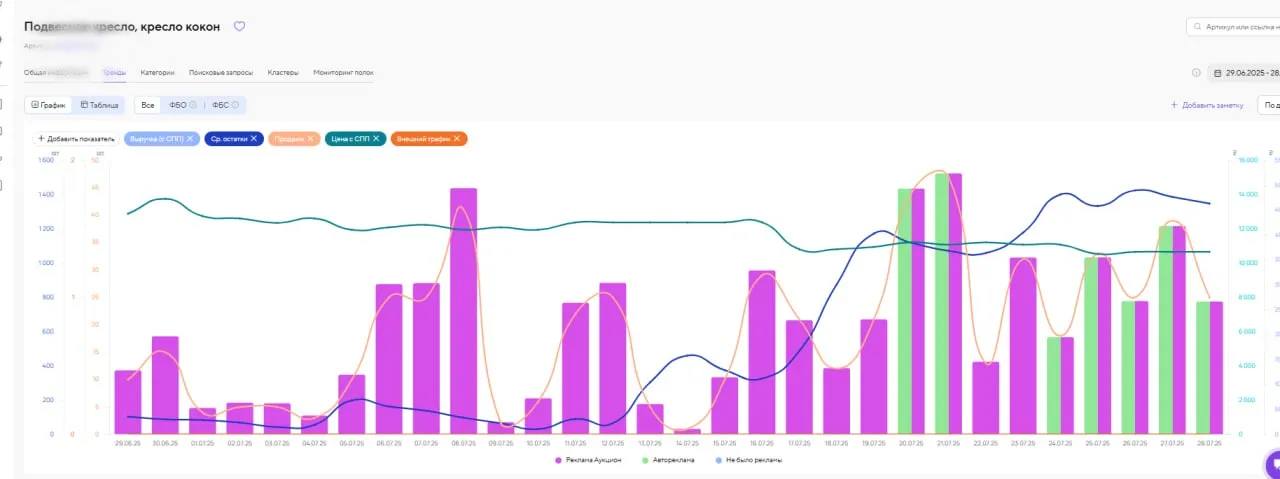Click the 'Добавить заметку' link
The image size is (1280, 479).
coord(1207,105)
